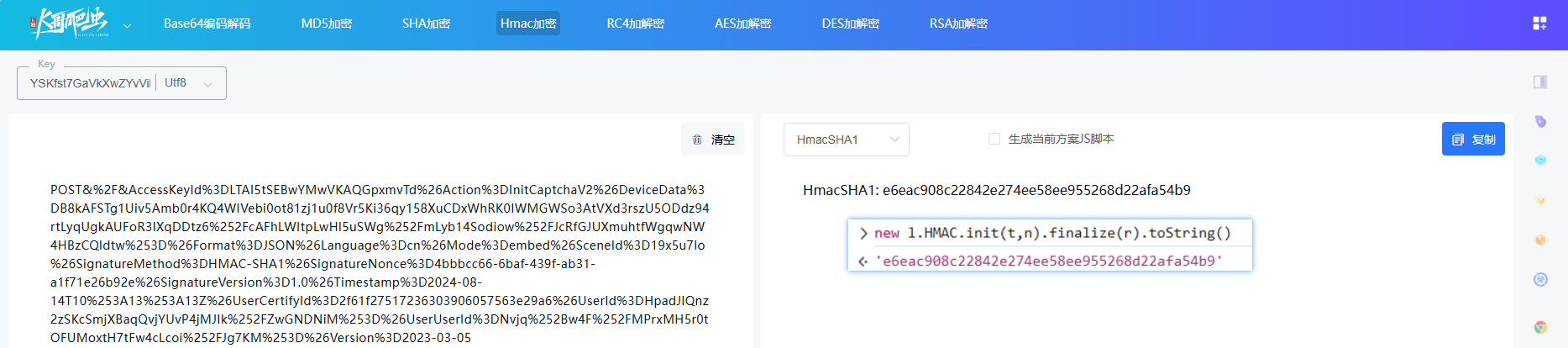Screen dimensions: 1568x348
Task: Open the Utf8 encoding dropdown
Action: [x=189, y=83]
